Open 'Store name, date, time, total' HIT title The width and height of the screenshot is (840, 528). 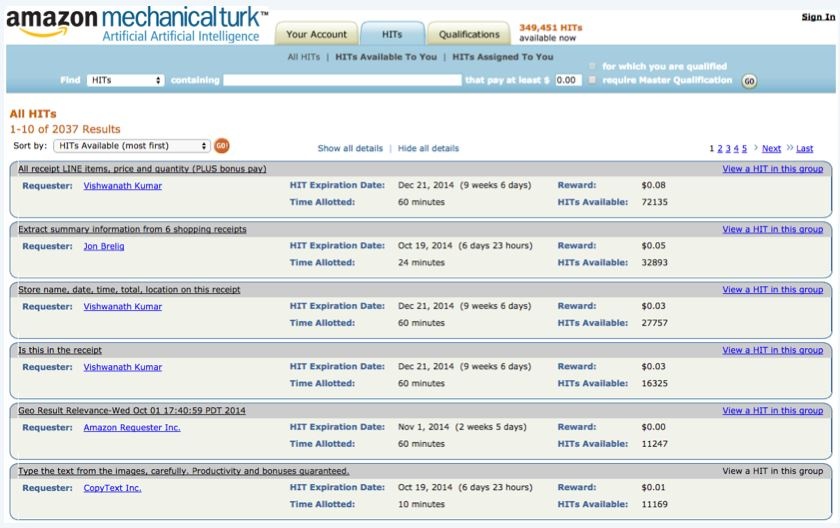click(129, 290)
